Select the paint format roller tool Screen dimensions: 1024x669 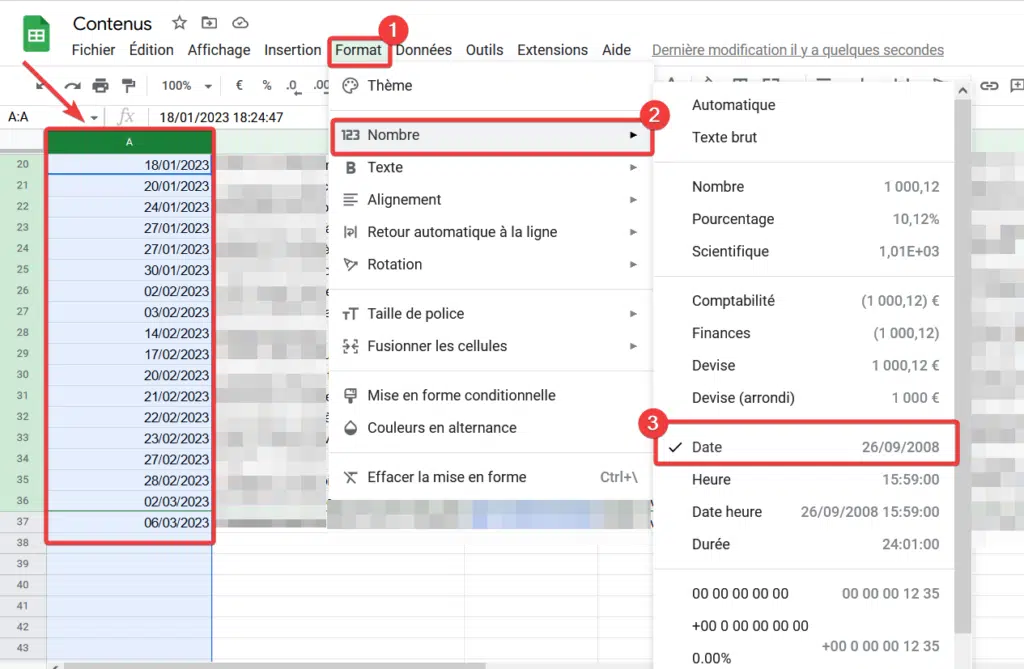(128, 86)
